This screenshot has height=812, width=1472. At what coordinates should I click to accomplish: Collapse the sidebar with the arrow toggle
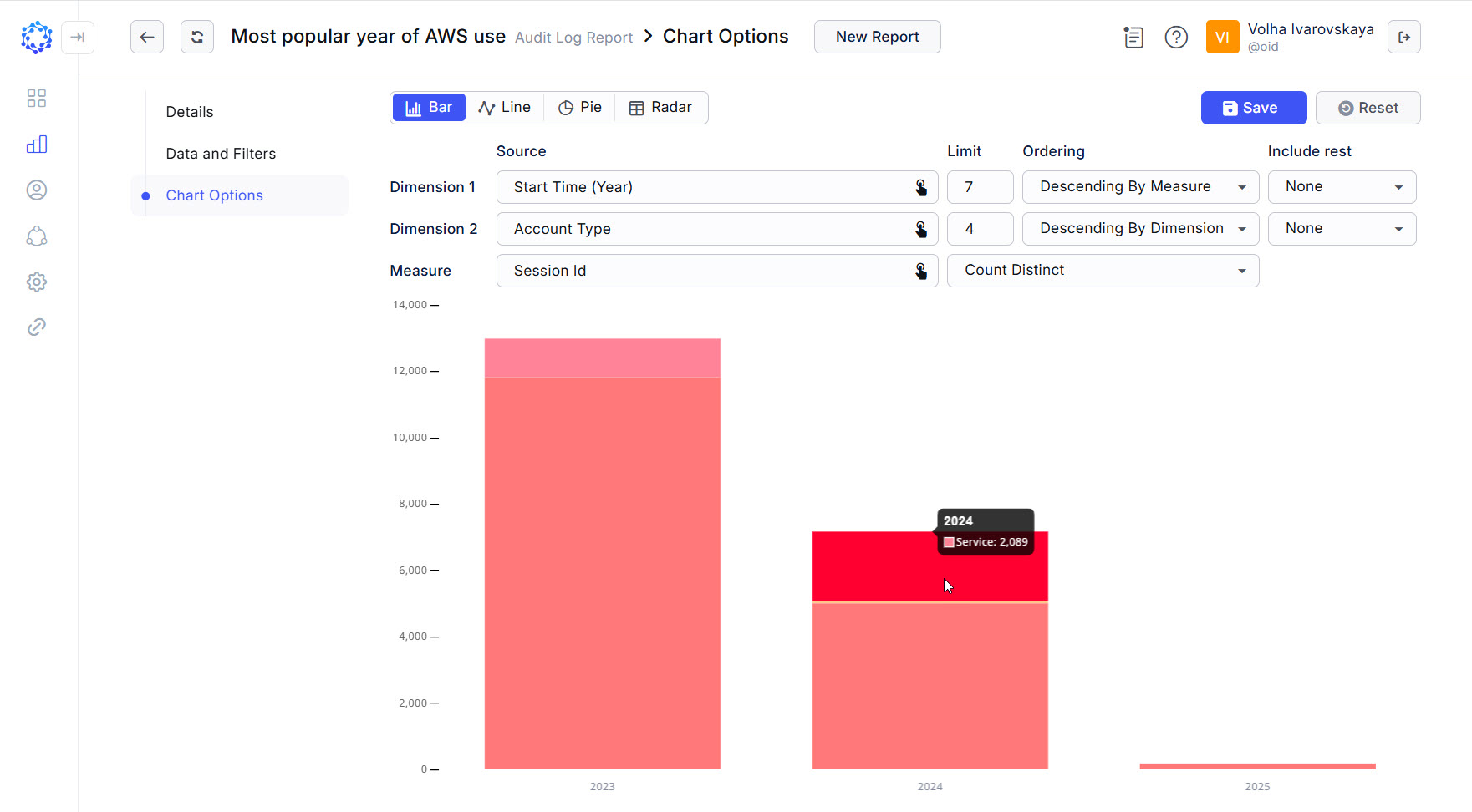pos(78,37)
